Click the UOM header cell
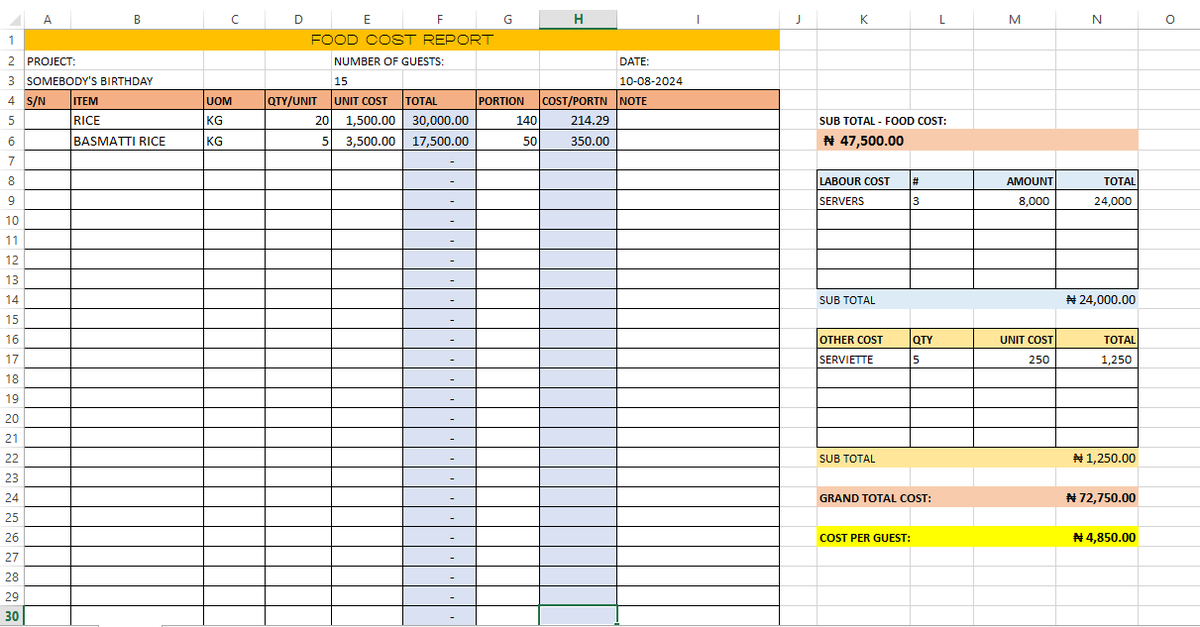 coord(233,101)
